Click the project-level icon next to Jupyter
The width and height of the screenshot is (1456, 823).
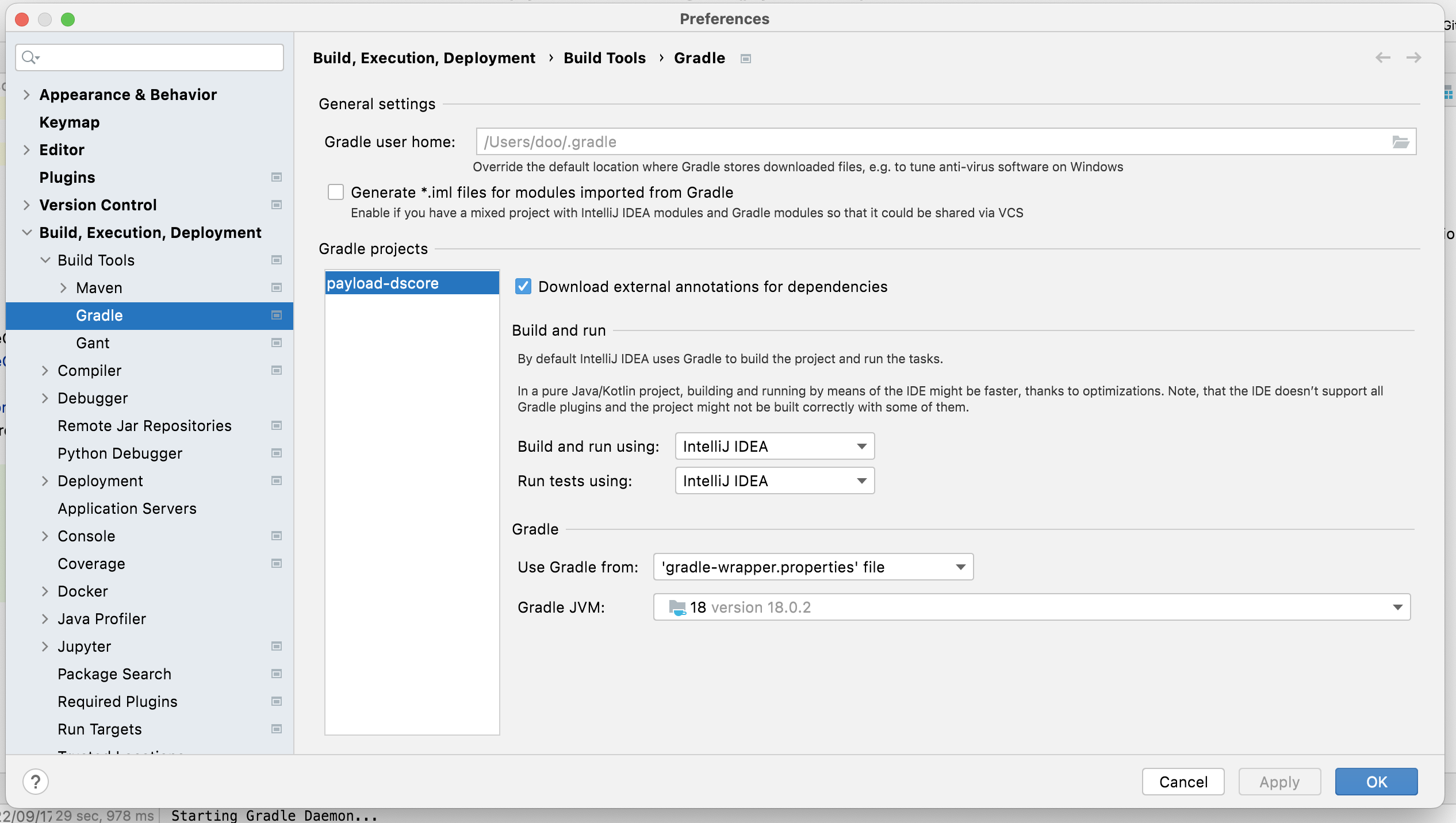277,646
